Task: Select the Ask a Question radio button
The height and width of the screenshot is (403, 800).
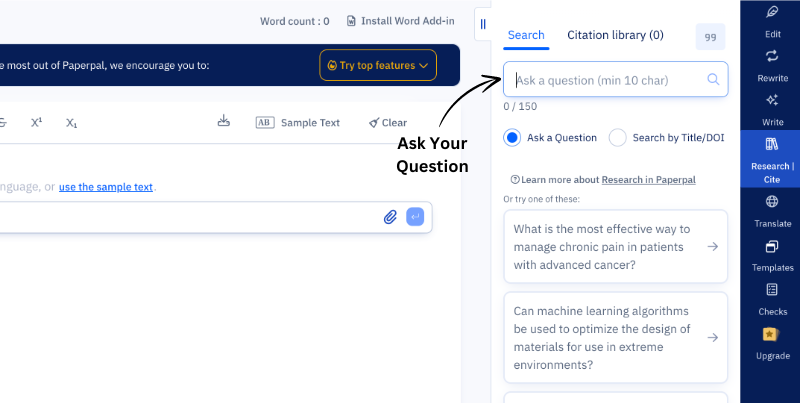Action: point(512,138)
